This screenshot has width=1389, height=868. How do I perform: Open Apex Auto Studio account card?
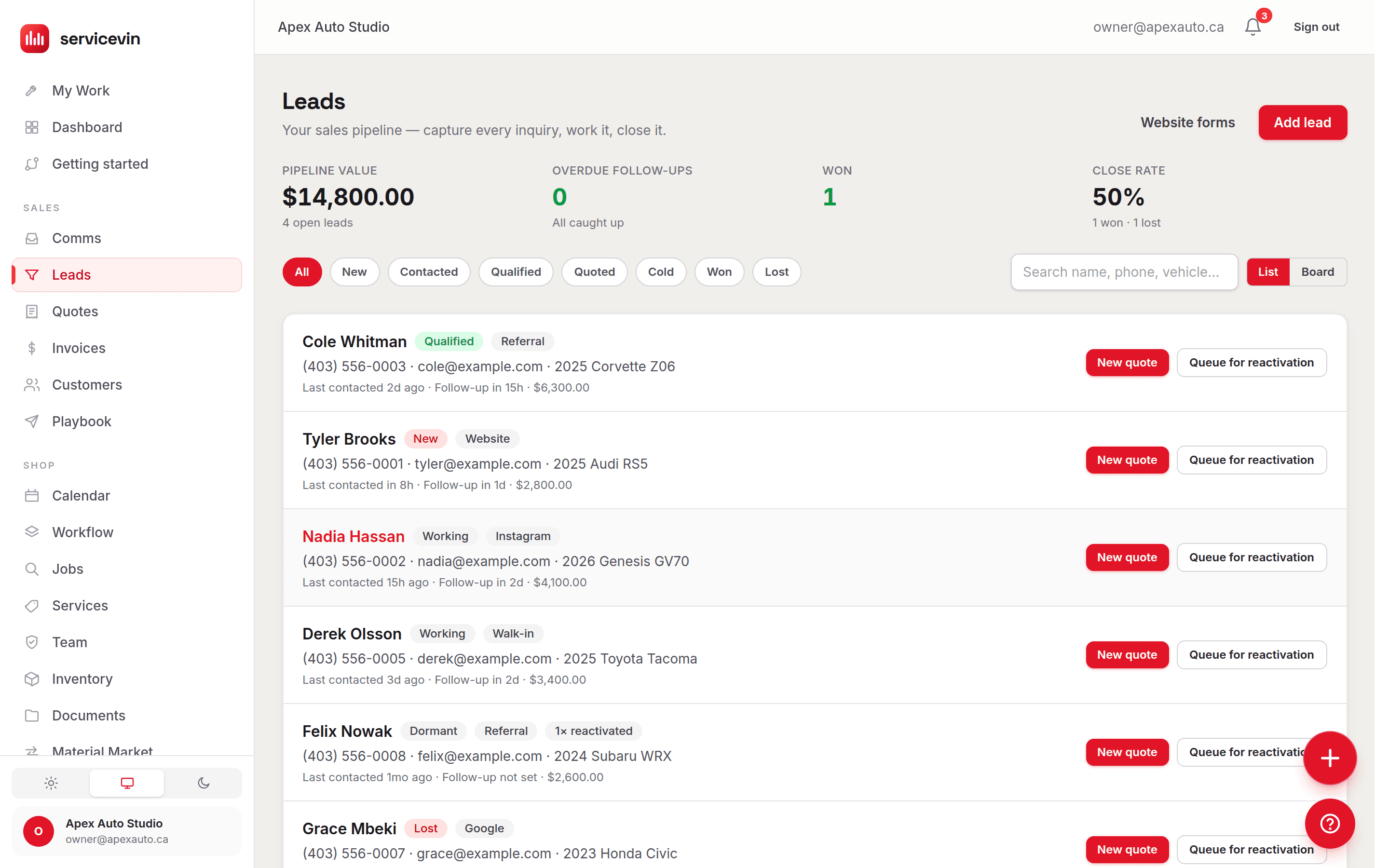[127, 832]
